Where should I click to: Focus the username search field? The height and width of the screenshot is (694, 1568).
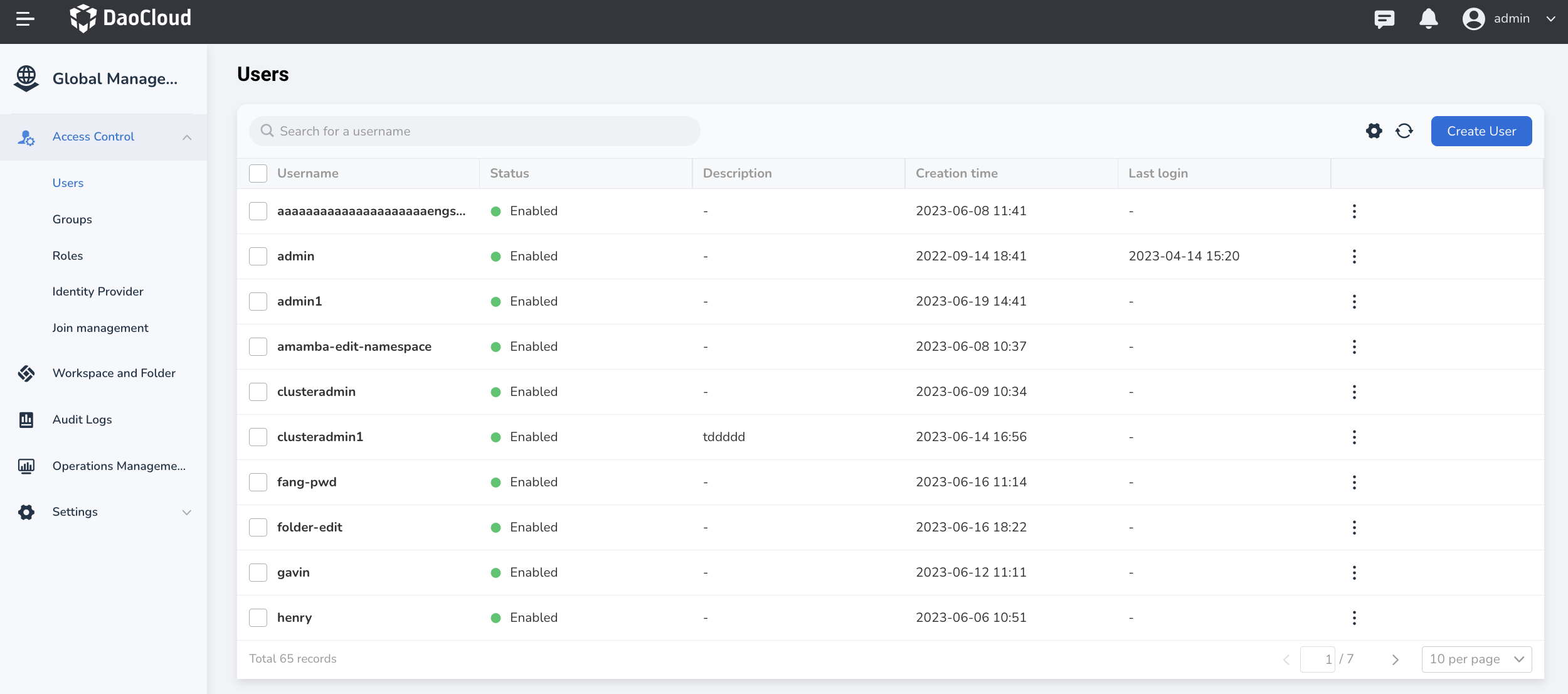[475, 131]
